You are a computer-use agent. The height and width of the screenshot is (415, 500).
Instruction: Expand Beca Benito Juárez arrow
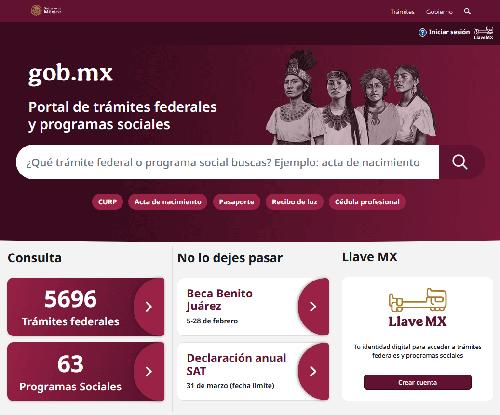313,307
